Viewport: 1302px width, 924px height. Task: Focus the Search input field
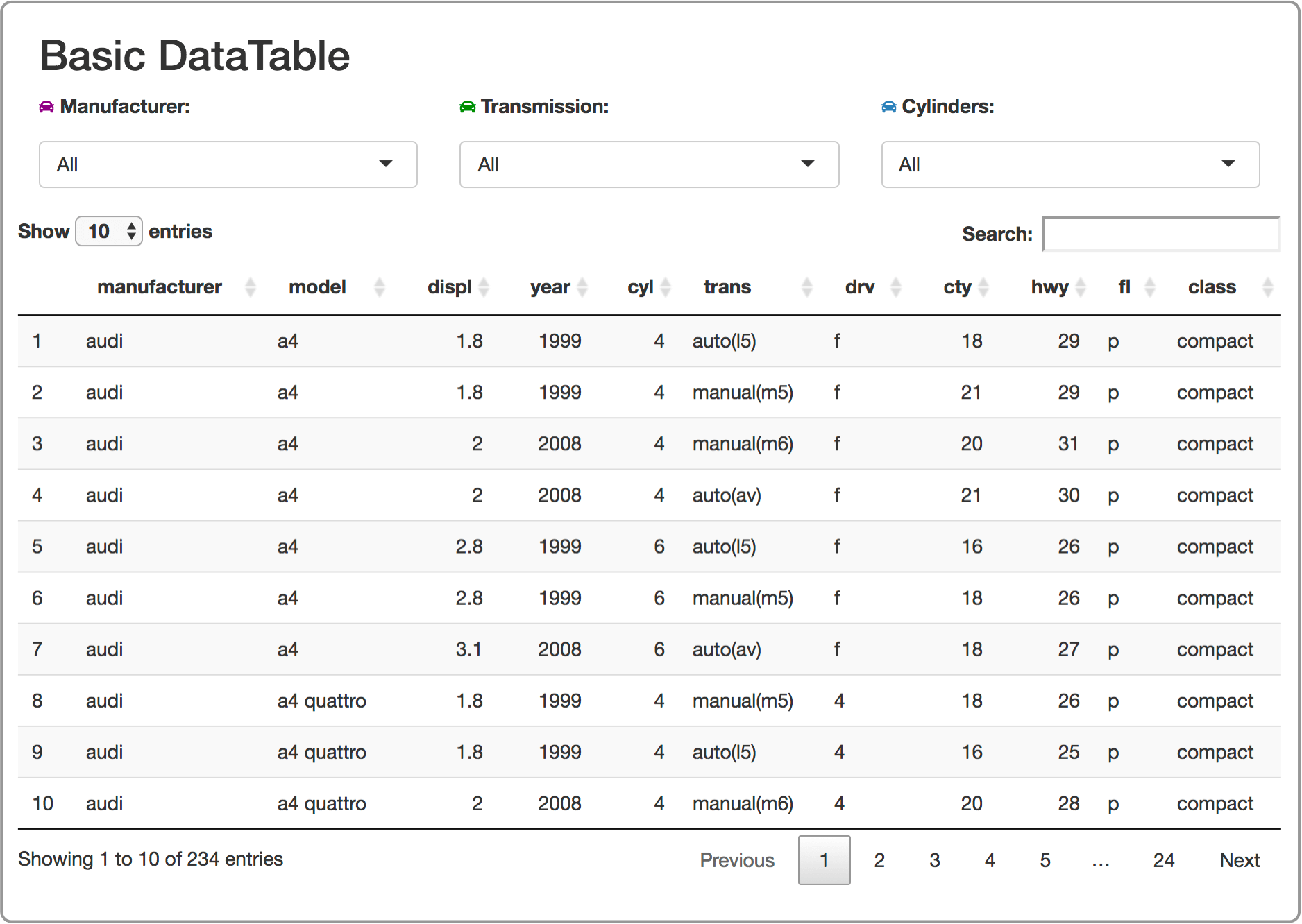1161,234
